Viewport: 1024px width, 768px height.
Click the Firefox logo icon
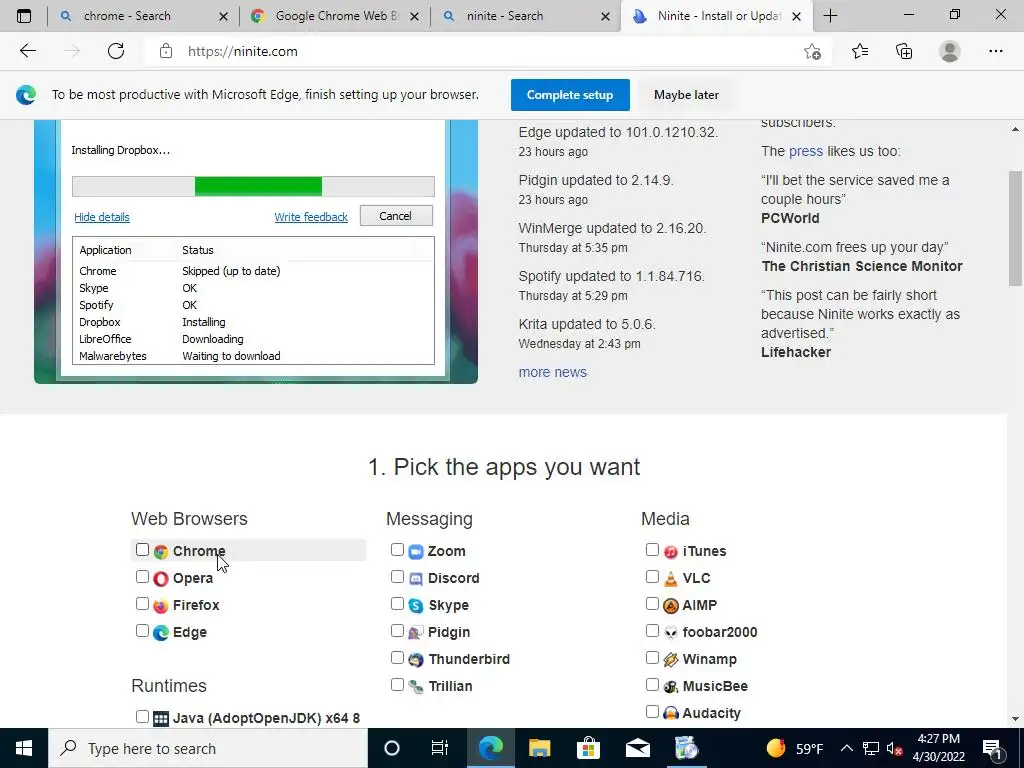point(161,606)
